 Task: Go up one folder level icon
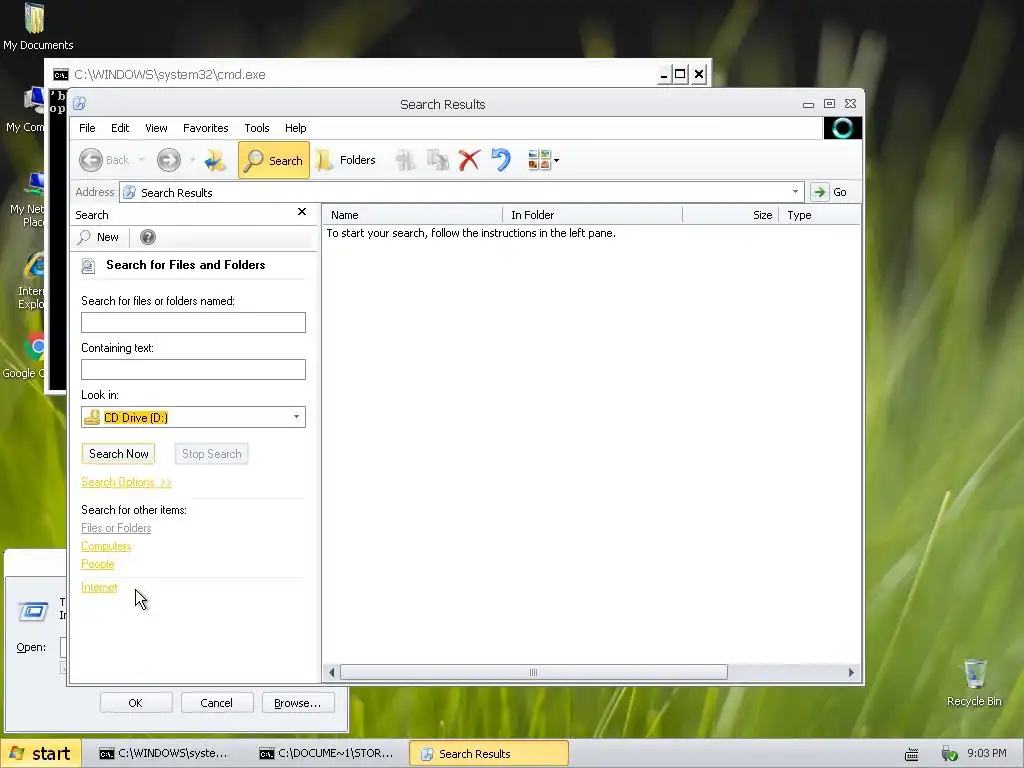[215, 160]
